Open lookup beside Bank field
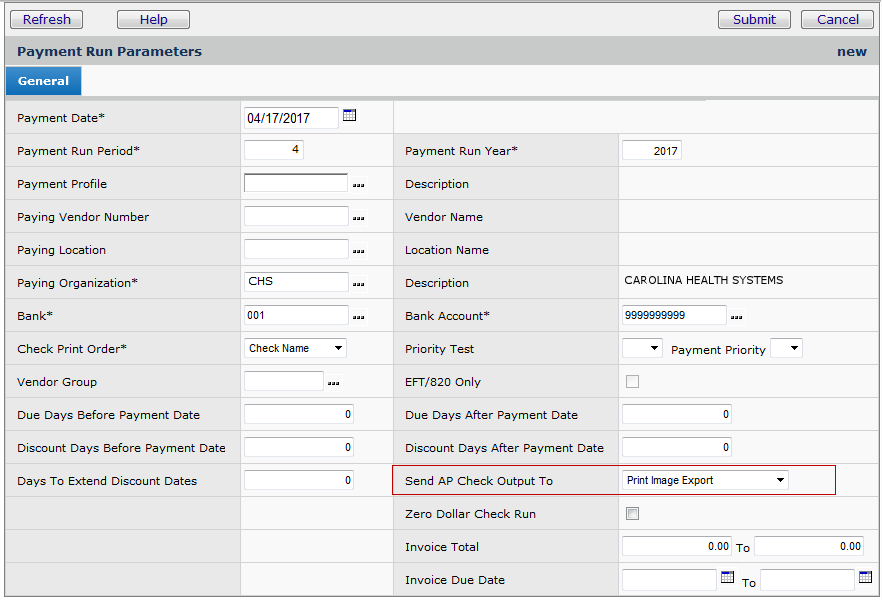Image resolution: width=882 pixels, height=600 pixels. 358,317
